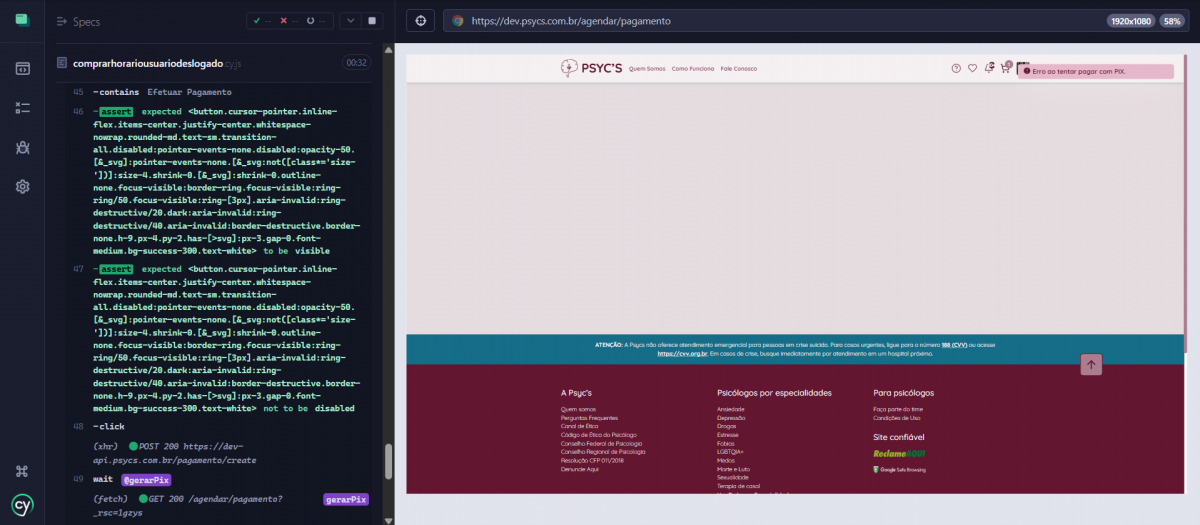Expand the Specs panel toggle

(x=62, y=21)
